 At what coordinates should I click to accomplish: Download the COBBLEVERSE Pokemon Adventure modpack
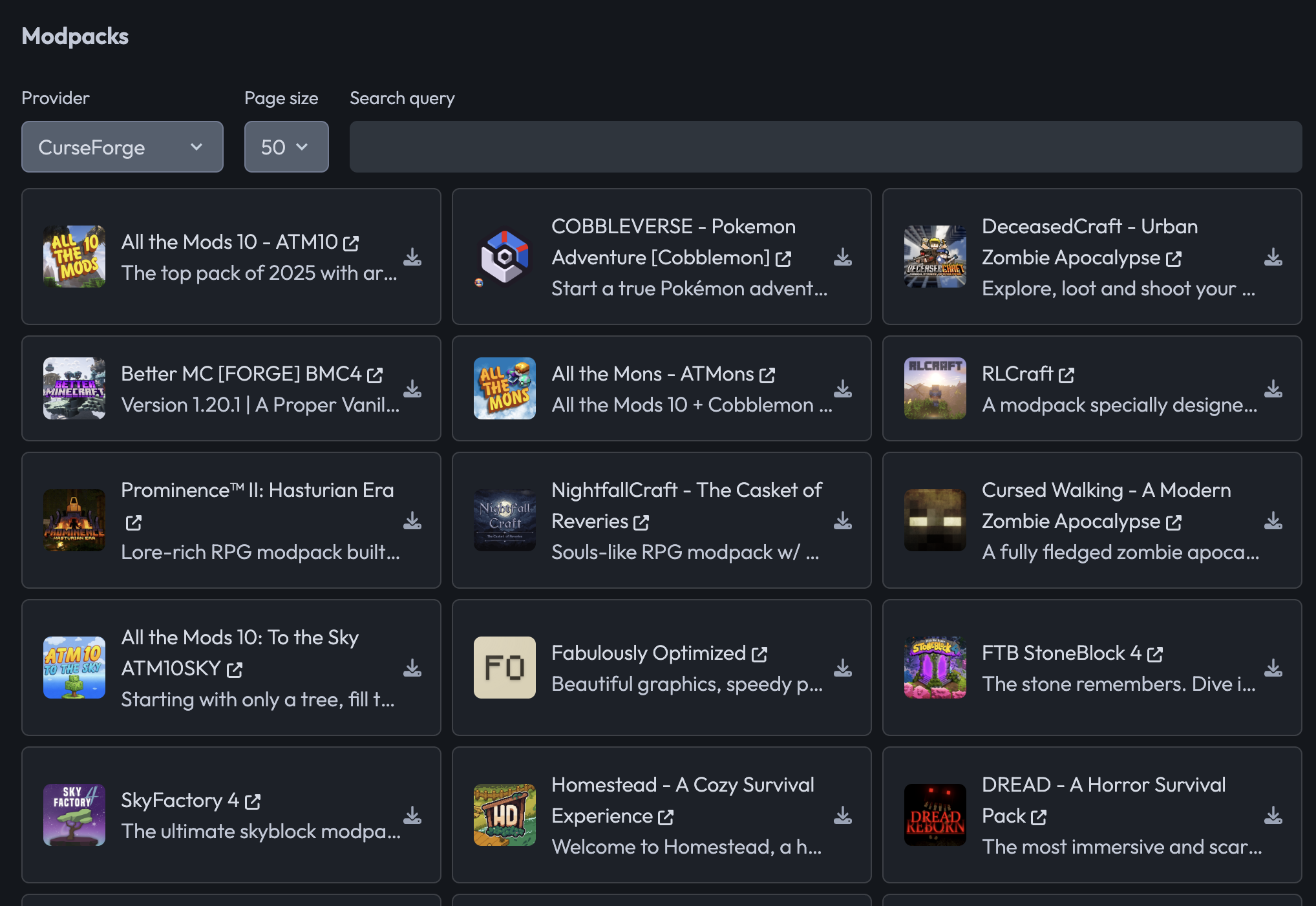pos(842,257)
